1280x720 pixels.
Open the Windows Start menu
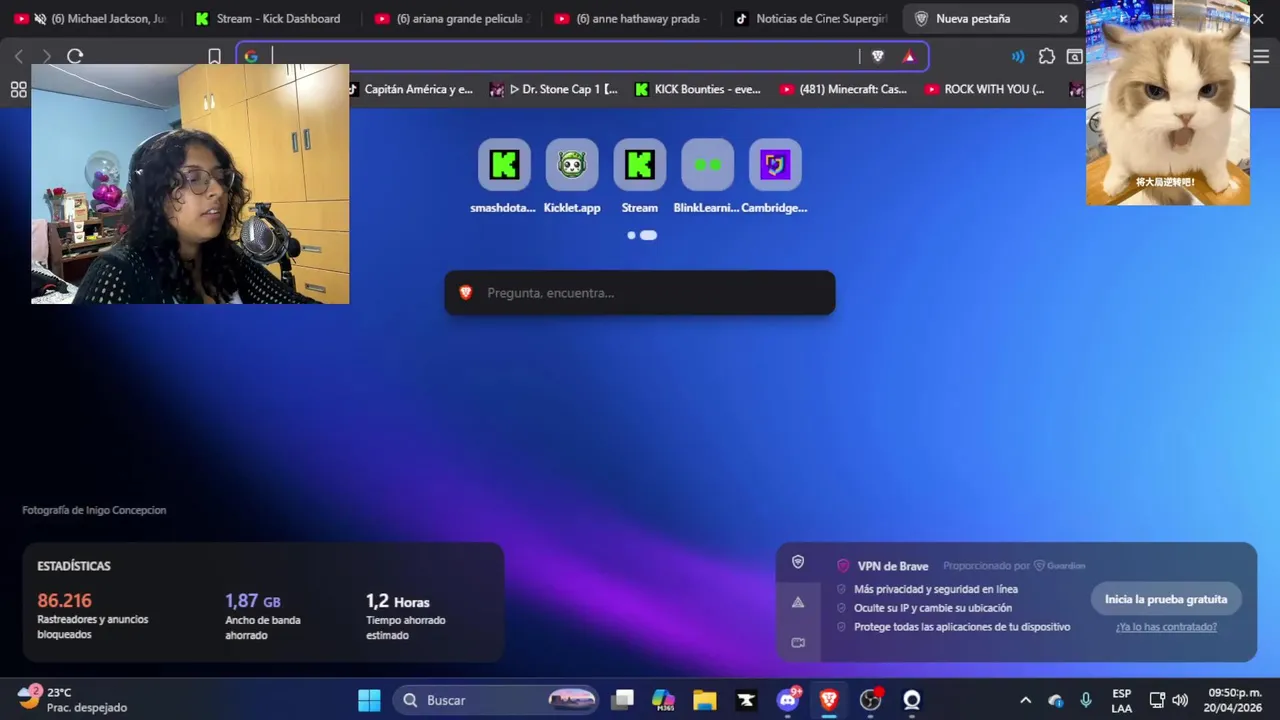pos(369,700)
